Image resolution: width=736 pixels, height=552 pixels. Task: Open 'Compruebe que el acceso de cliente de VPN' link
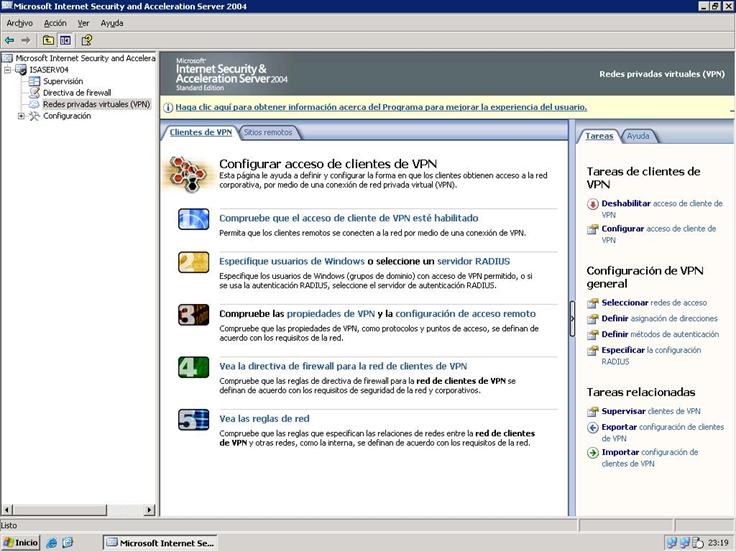(x=349, y=218)
